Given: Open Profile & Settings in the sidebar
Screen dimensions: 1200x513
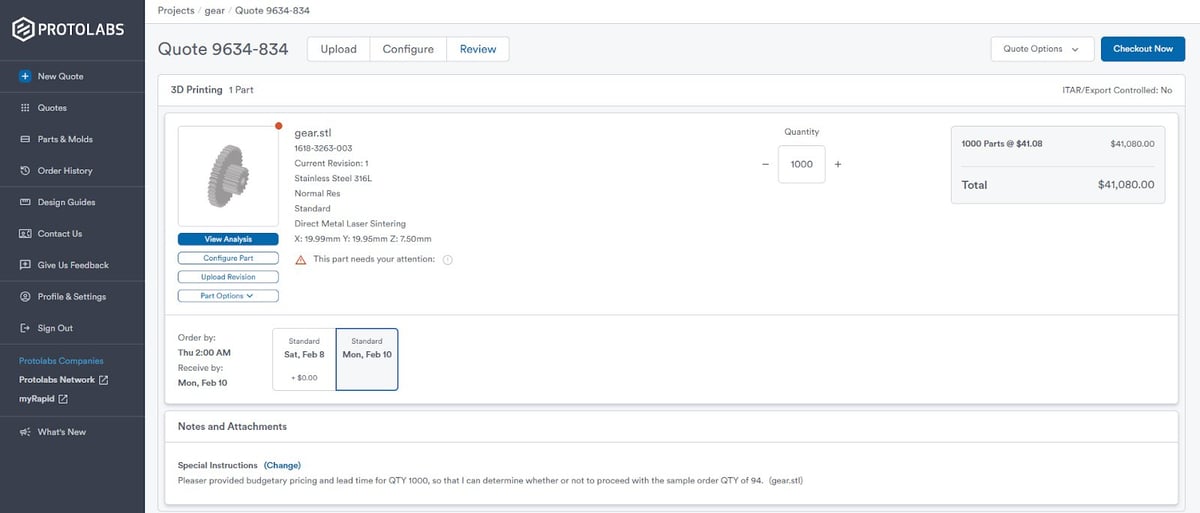Looking at the screenshot, I should click(x=72, y=297).
